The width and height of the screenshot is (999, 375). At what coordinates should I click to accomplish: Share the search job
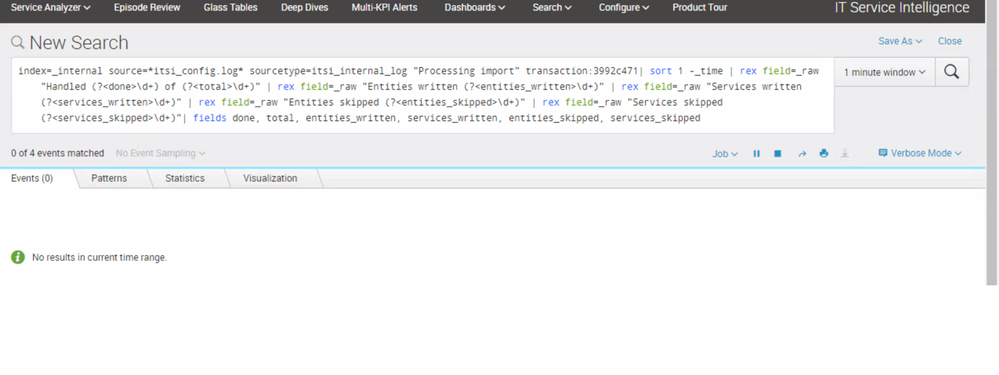click(x=802, y=153)
